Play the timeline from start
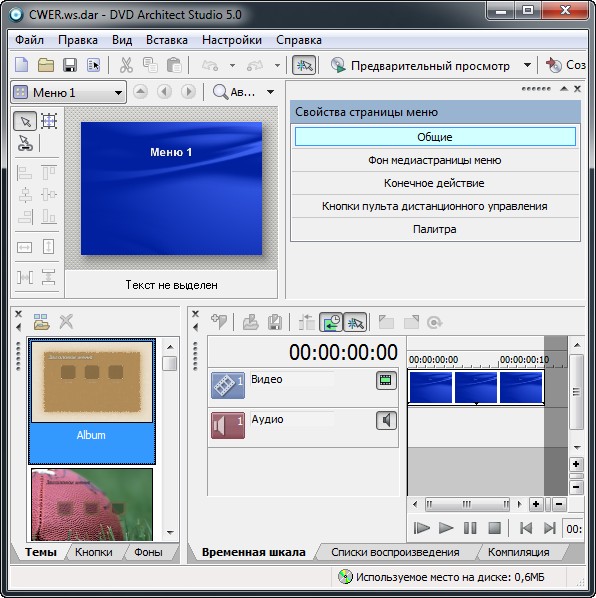Viewport: 596px width, 598px height. [x=421, y=528]
